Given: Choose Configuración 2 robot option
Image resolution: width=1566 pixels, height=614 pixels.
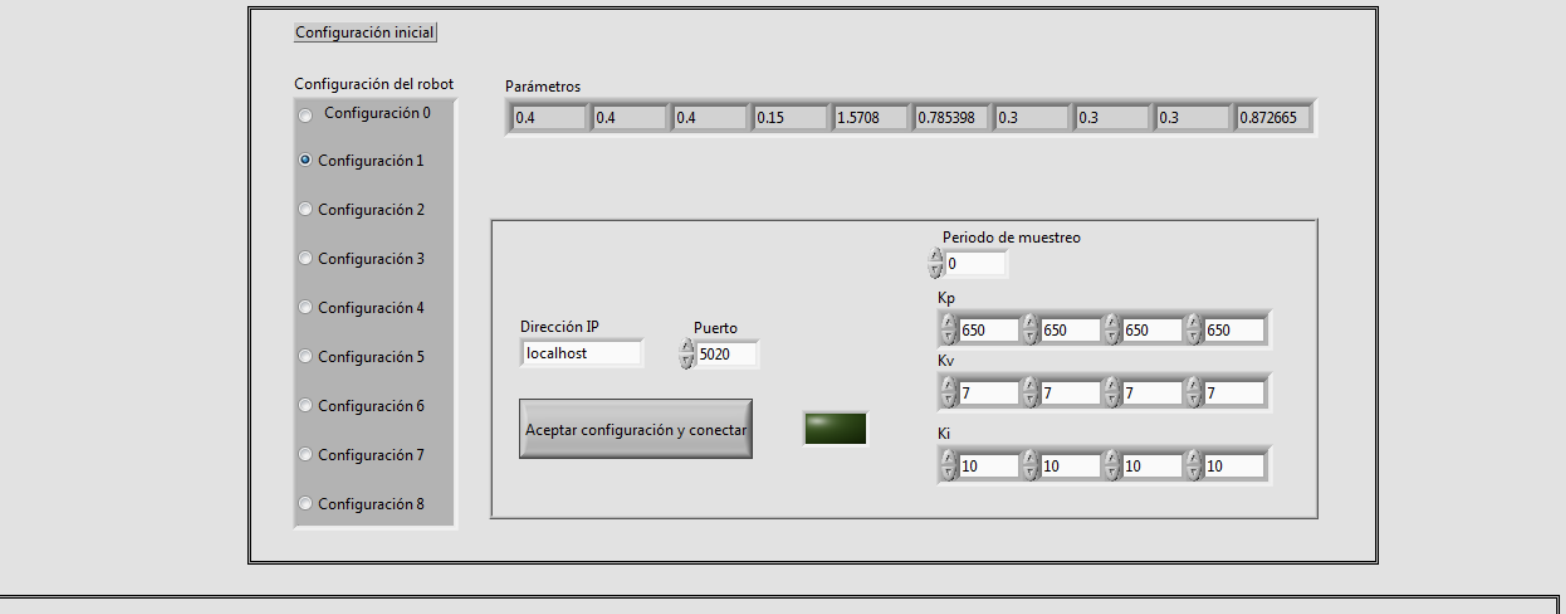Looking at the screenshot, I should 306,209.
